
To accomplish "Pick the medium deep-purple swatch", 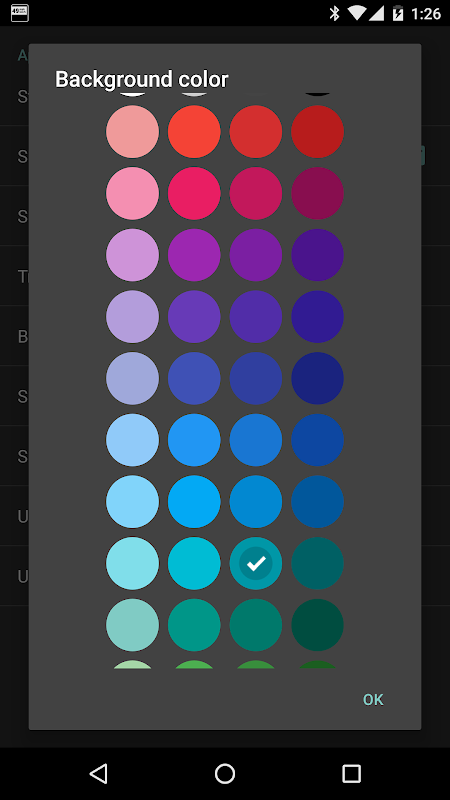I will click(x=194, y=317).
